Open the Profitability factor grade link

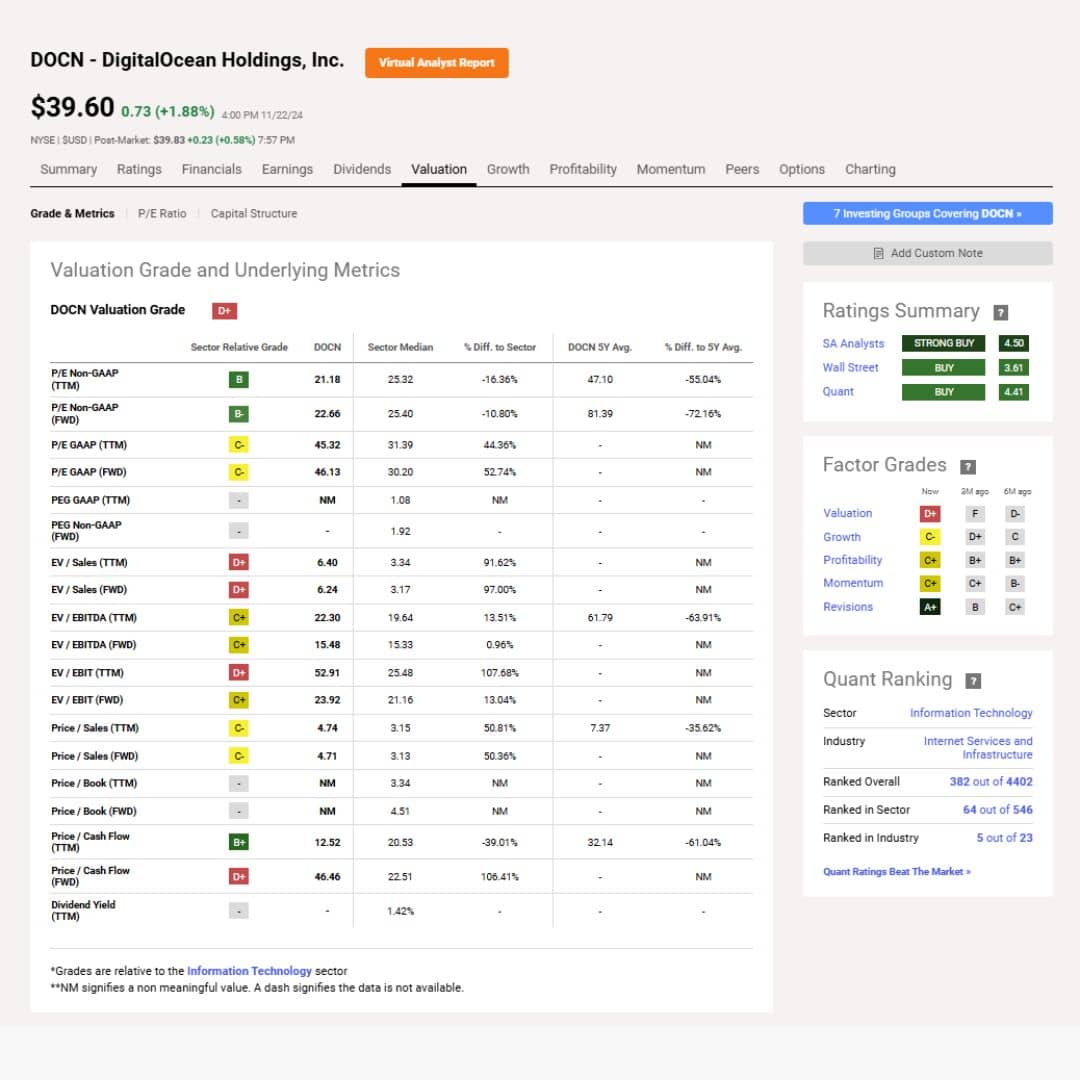tap(852, 561)
